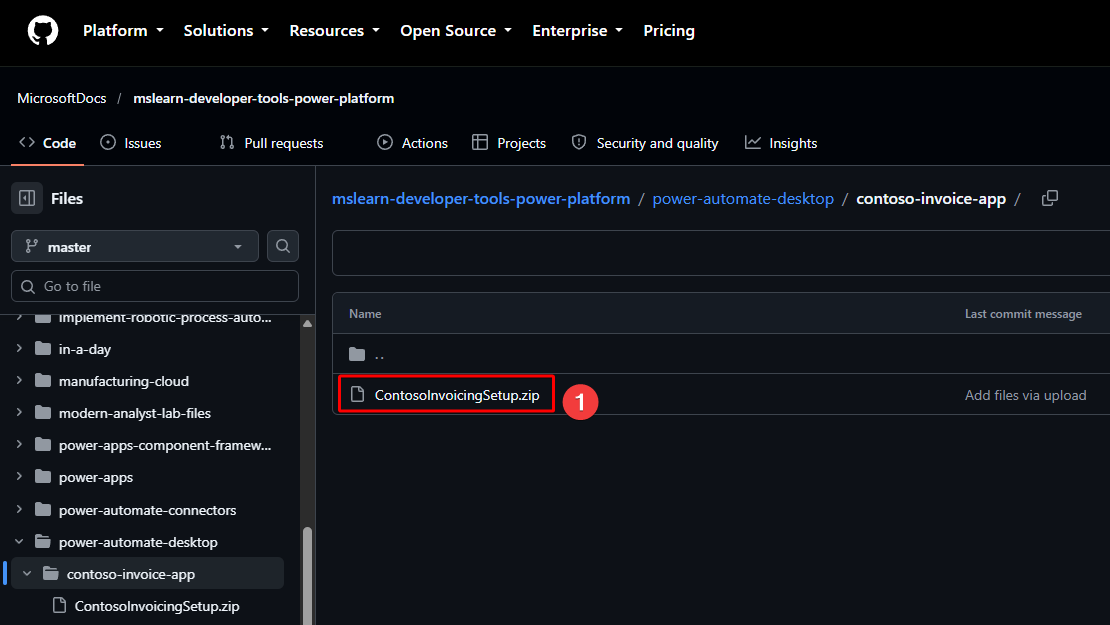
Task: Expand the in-a-day folder
Action: 19,348
